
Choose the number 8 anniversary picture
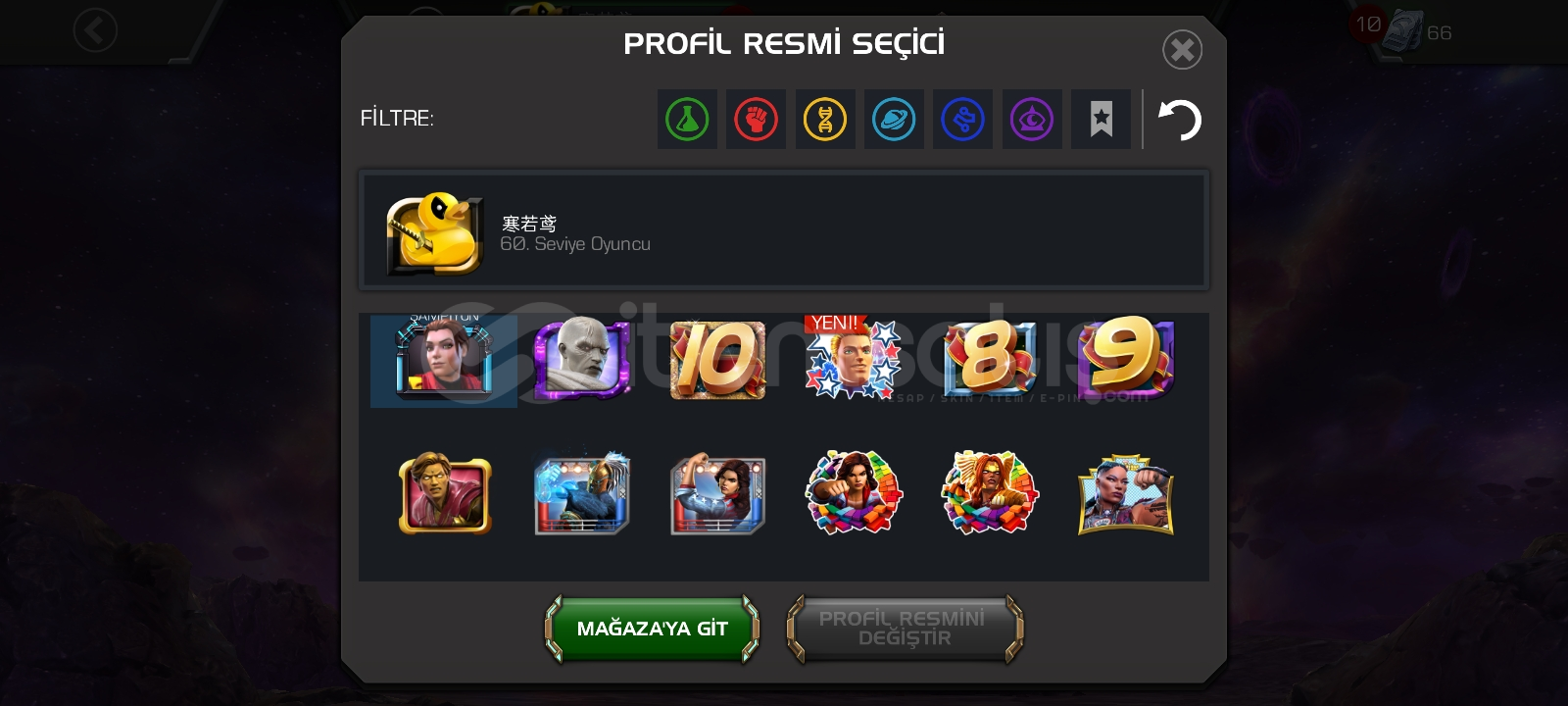[x=990, y=360]
